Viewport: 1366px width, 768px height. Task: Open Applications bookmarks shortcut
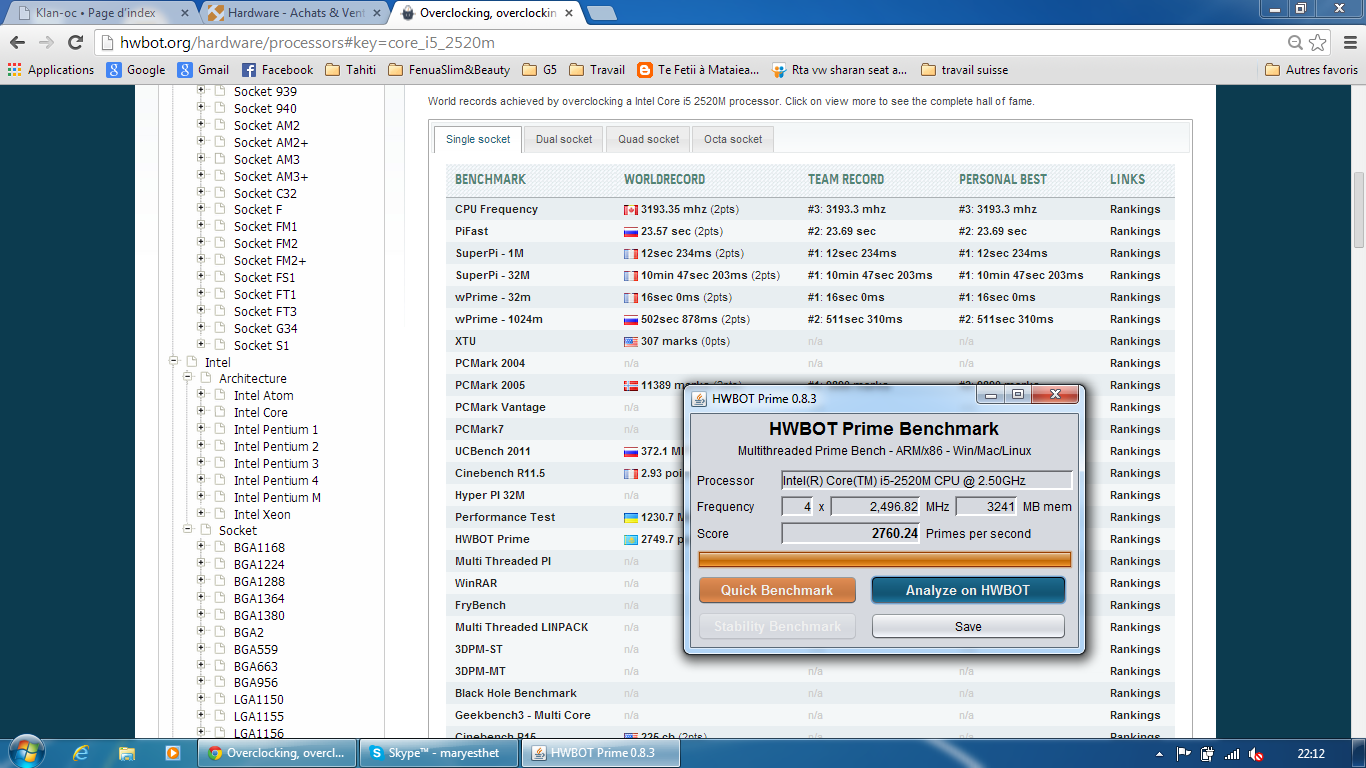coord(51,70)
